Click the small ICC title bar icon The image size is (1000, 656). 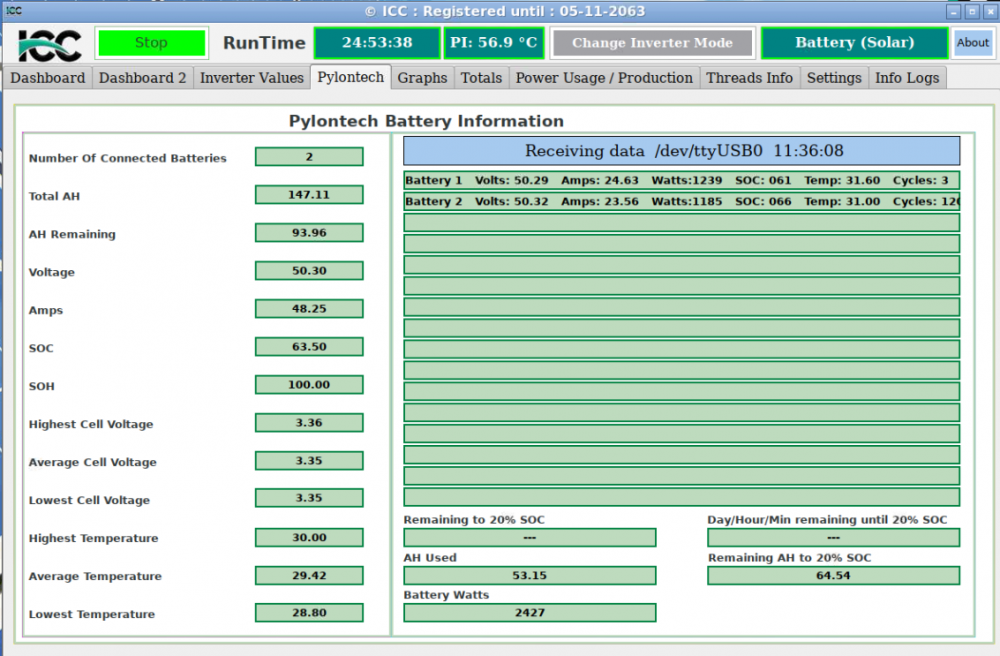click(x=13, y=10)
